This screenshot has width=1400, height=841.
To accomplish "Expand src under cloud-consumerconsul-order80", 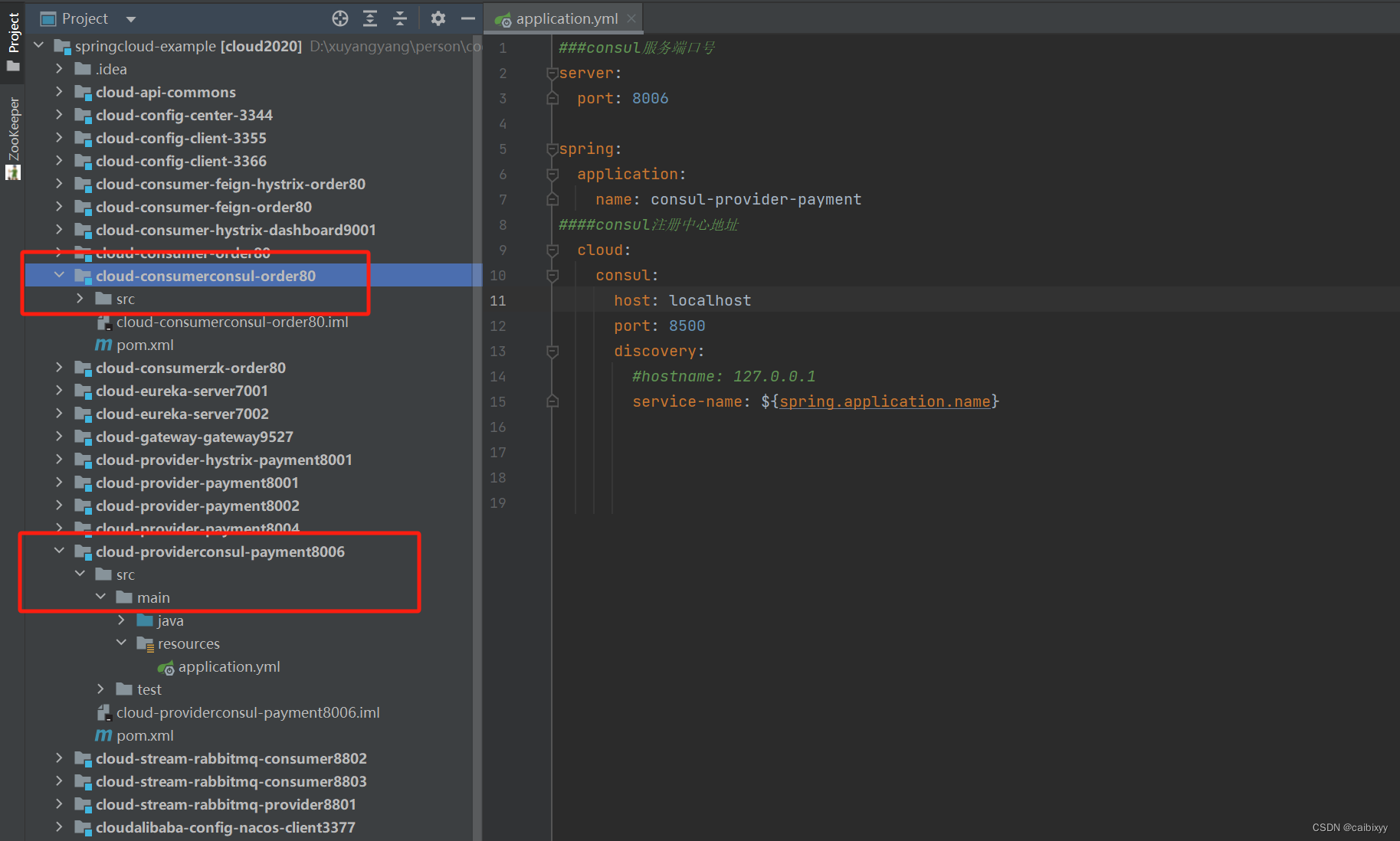I will 80,299.
